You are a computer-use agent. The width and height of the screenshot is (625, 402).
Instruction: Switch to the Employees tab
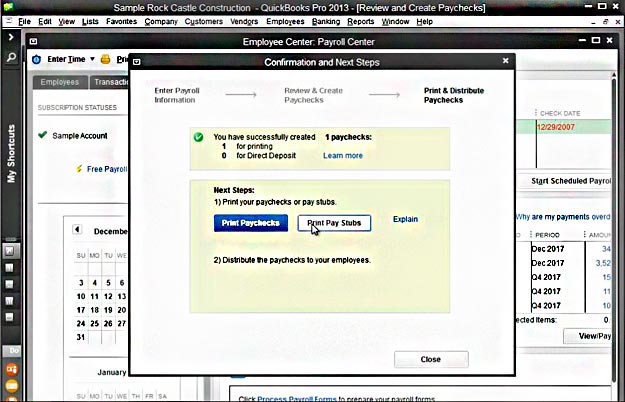59,82
